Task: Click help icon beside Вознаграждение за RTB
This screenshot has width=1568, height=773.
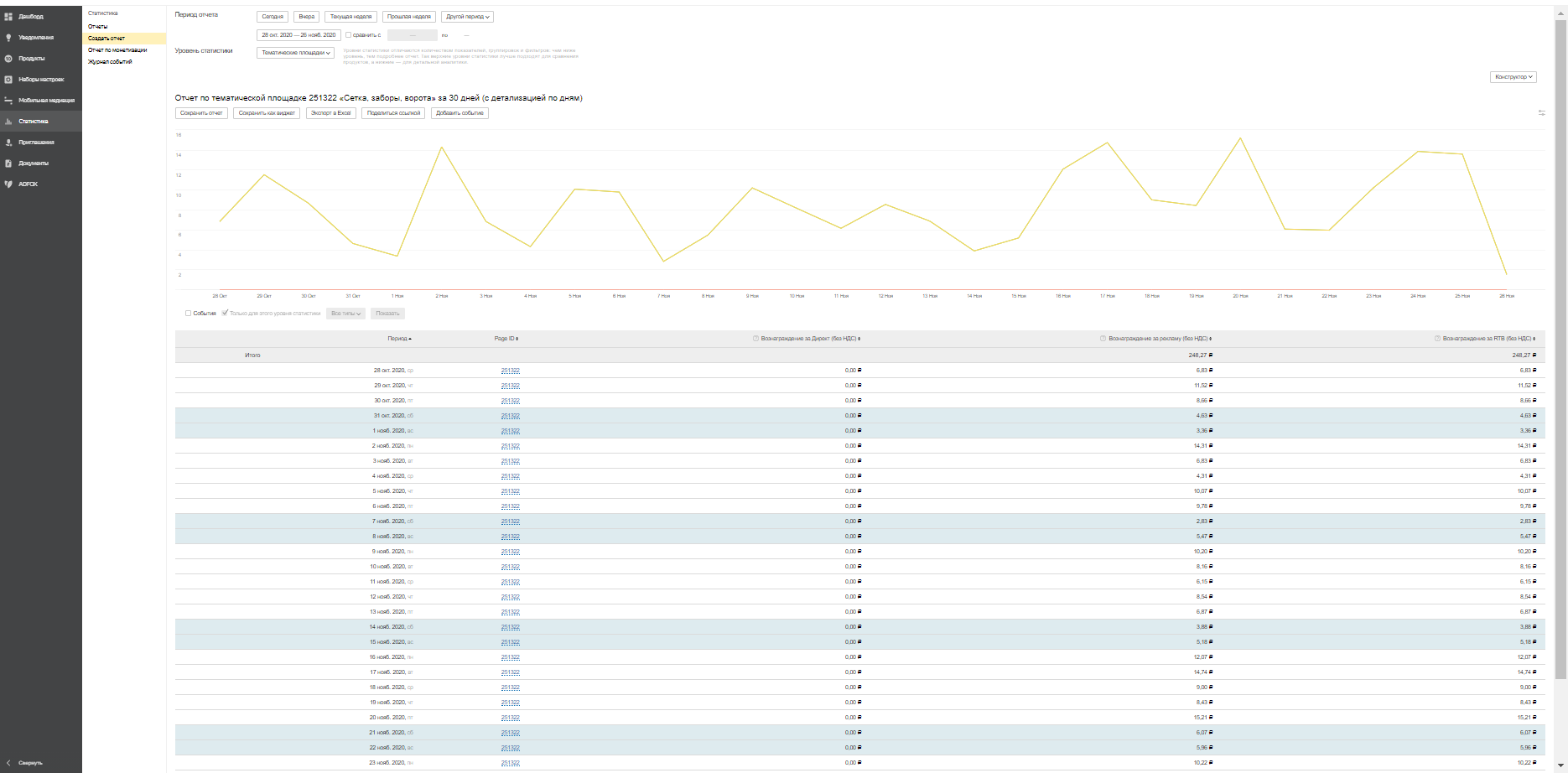Action: pyautogui.click(x=1437, y=339)
